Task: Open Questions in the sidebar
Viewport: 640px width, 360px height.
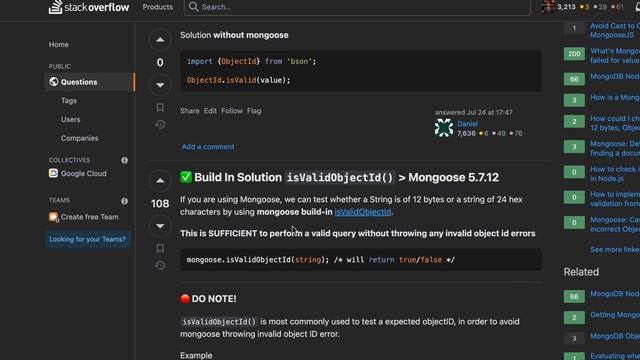Action: 89,82
